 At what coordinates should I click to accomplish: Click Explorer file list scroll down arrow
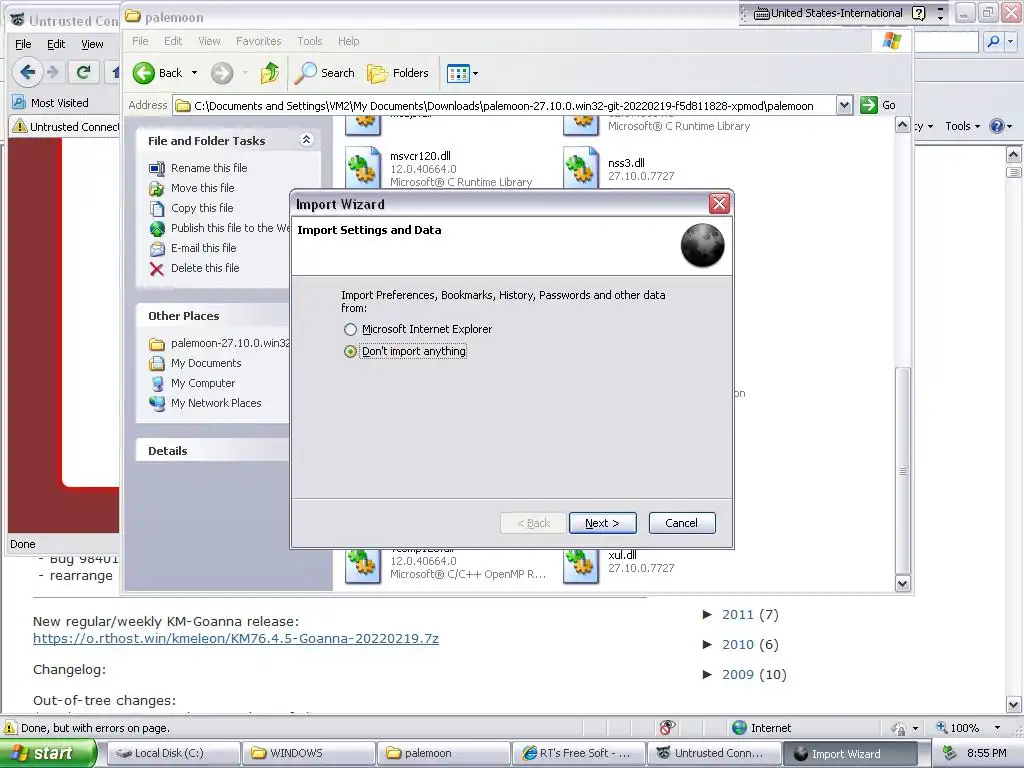coord(903,584)
